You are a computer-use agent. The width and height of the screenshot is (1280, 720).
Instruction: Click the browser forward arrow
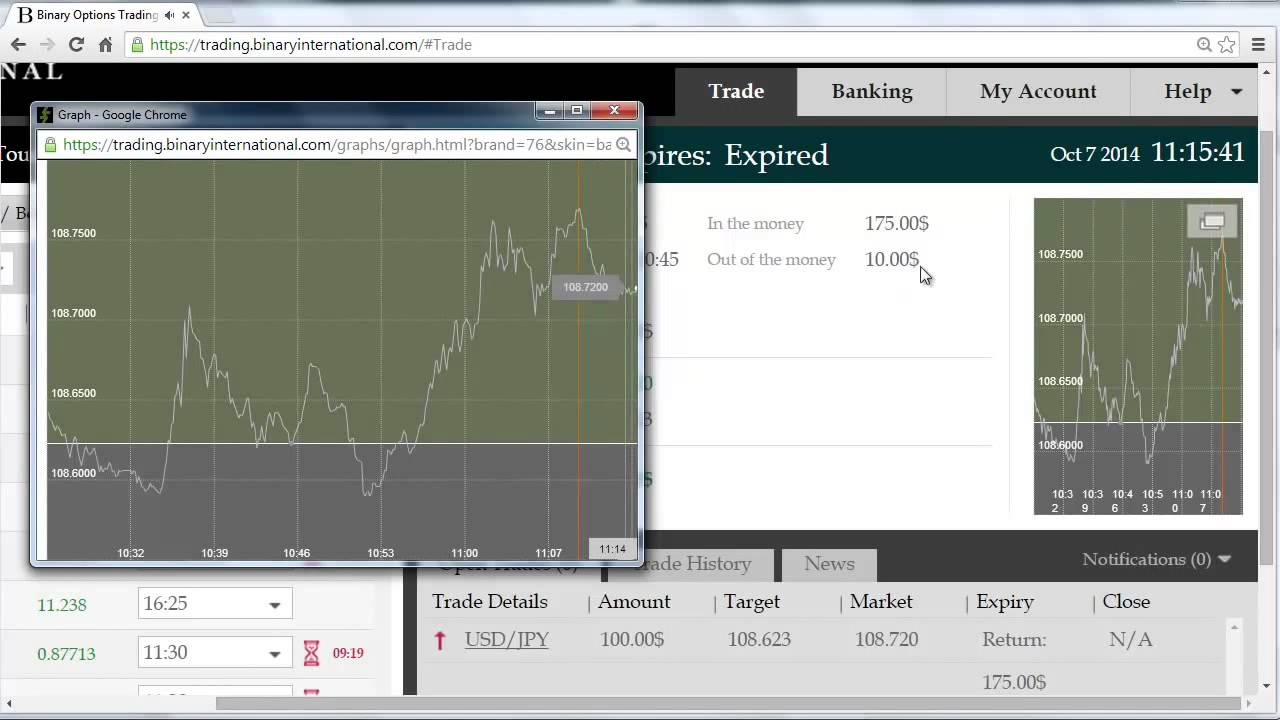coord(47,44)
